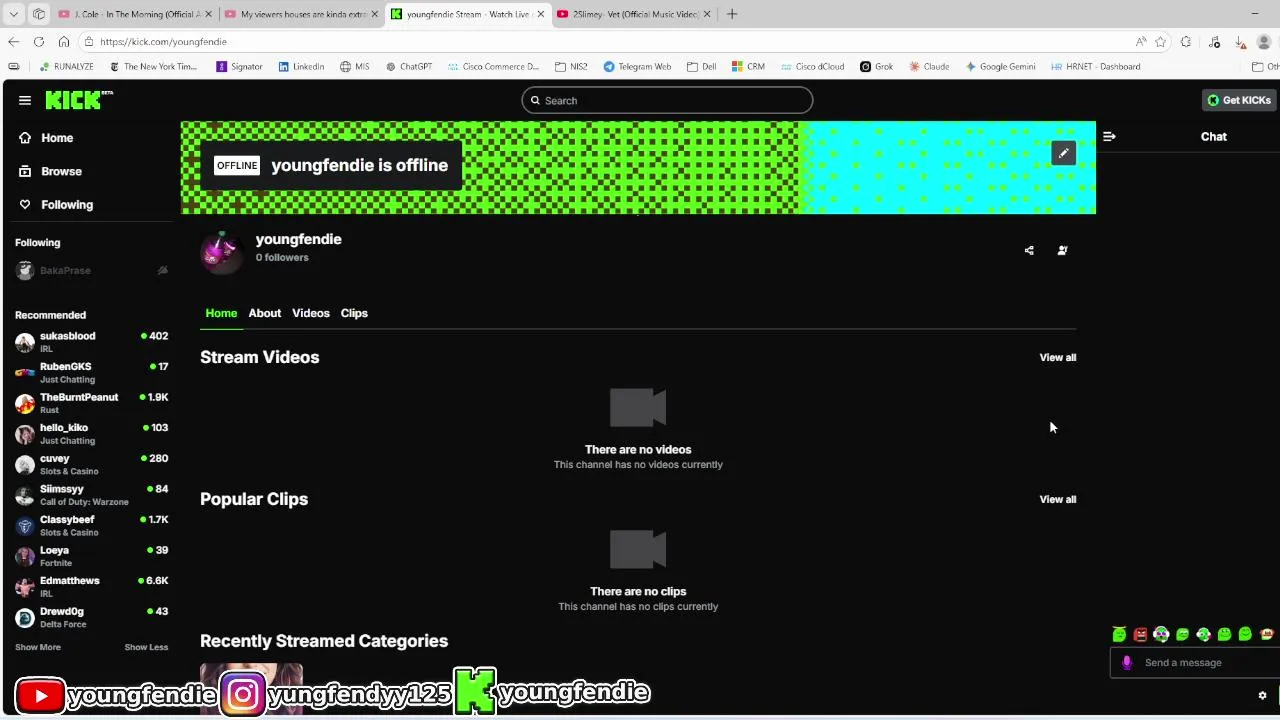The image size is (1280, 720).
Task: Open Edmatthews recommended channel
Action: (91, 587)
